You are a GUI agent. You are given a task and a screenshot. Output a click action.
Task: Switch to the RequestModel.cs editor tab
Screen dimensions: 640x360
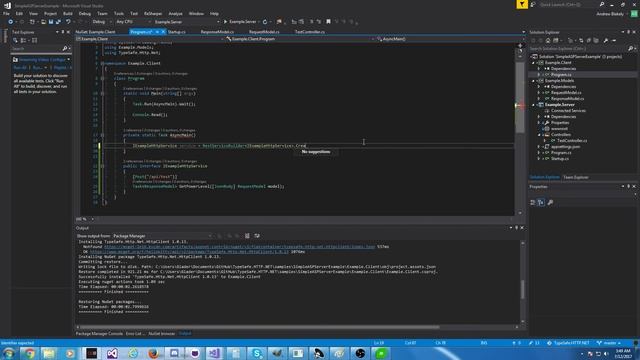coord(264,32)
